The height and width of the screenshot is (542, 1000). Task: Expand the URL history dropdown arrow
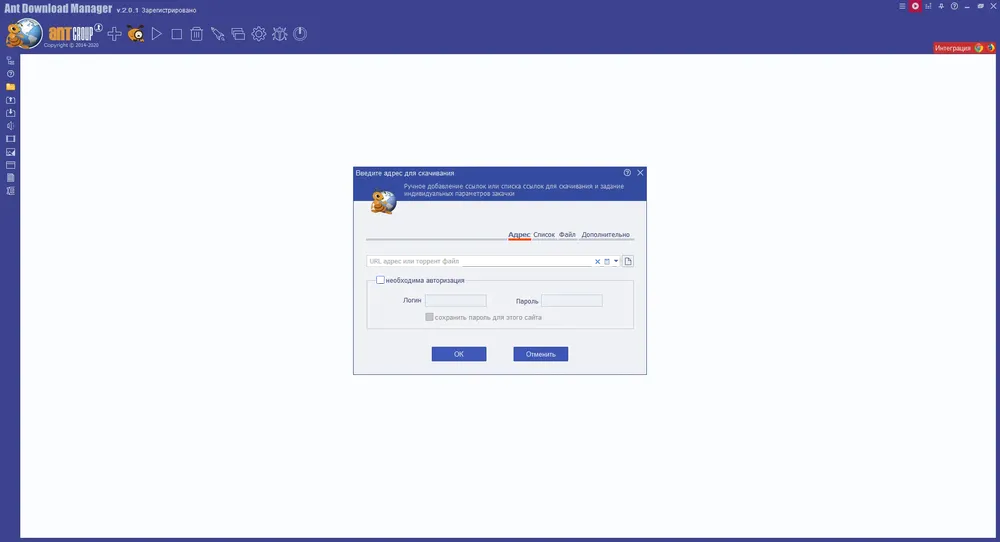pos(616,261)
